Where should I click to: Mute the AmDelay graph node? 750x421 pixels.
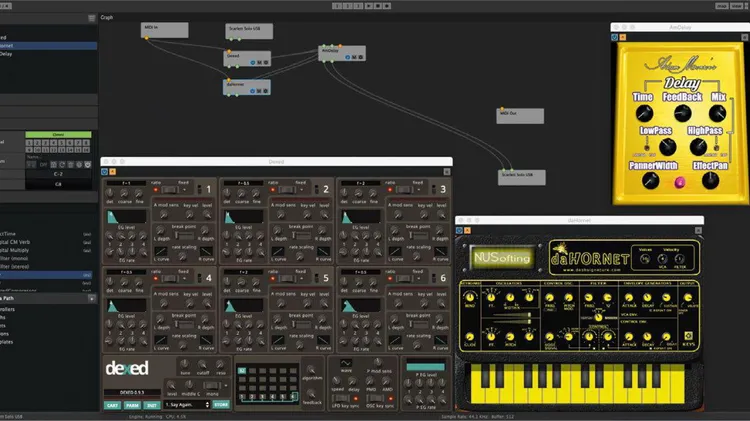354,57
